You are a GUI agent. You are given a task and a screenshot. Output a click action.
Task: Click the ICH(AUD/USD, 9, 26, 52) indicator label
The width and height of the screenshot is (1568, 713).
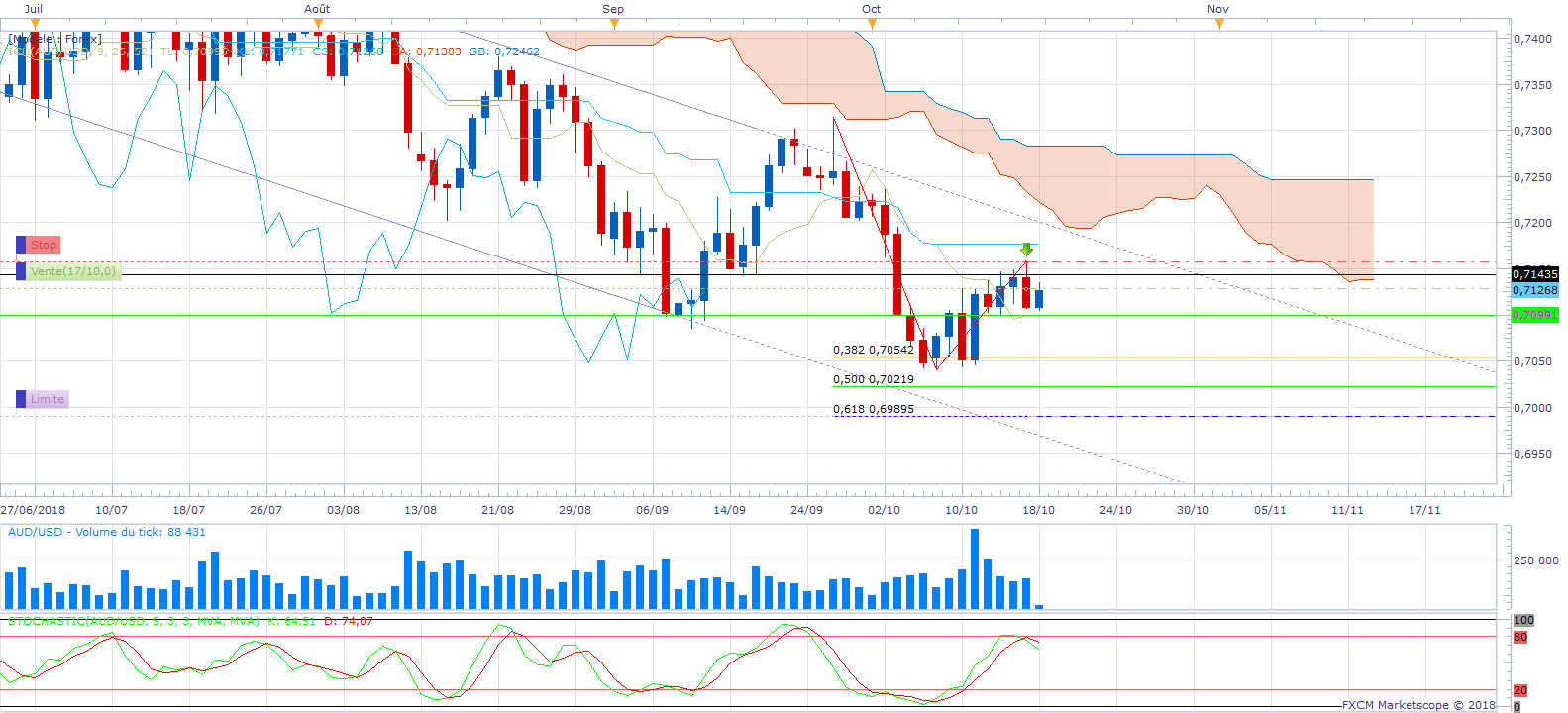click(79, 51)
